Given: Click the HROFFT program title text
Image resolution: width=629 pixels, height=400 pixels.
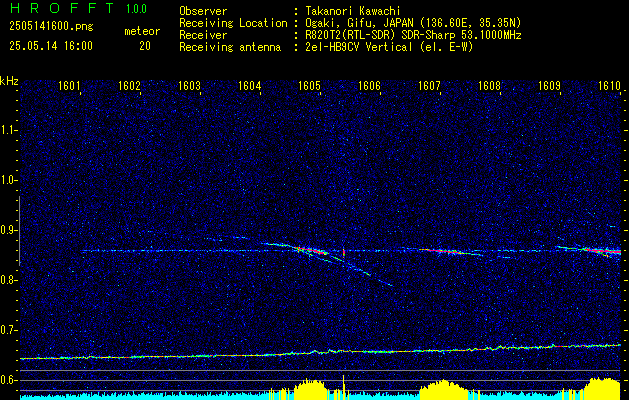Looking at the screenshot, I should (61, 8).
